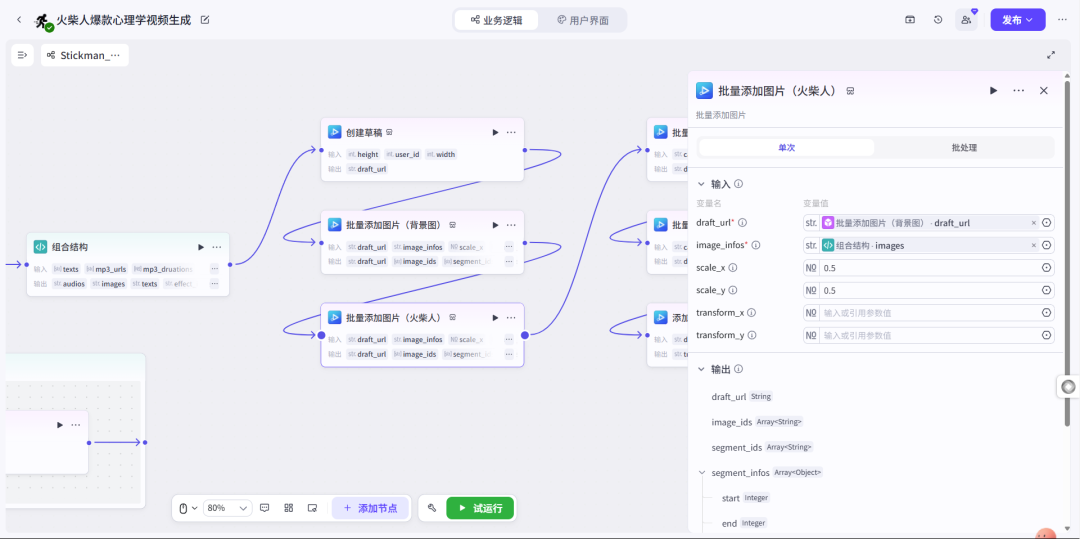The height and width of the screenshot is (539, 1080).
Task: Go back with the top-left arrow
Action: tap(19, 20)
